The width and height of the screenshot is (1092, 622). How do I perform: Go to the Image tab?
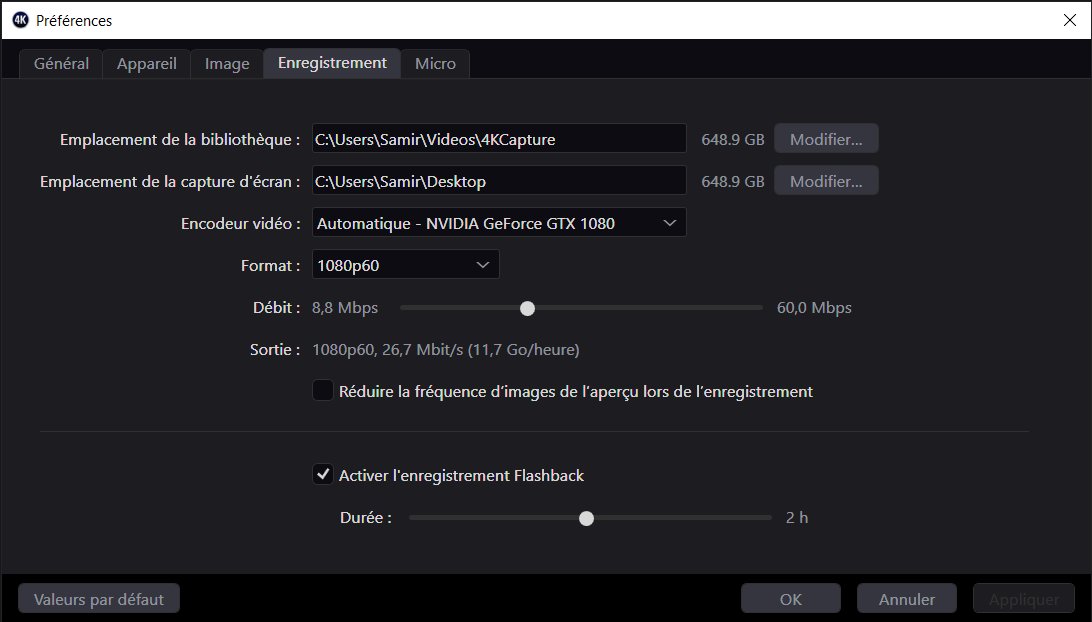(x=227, y=64)
